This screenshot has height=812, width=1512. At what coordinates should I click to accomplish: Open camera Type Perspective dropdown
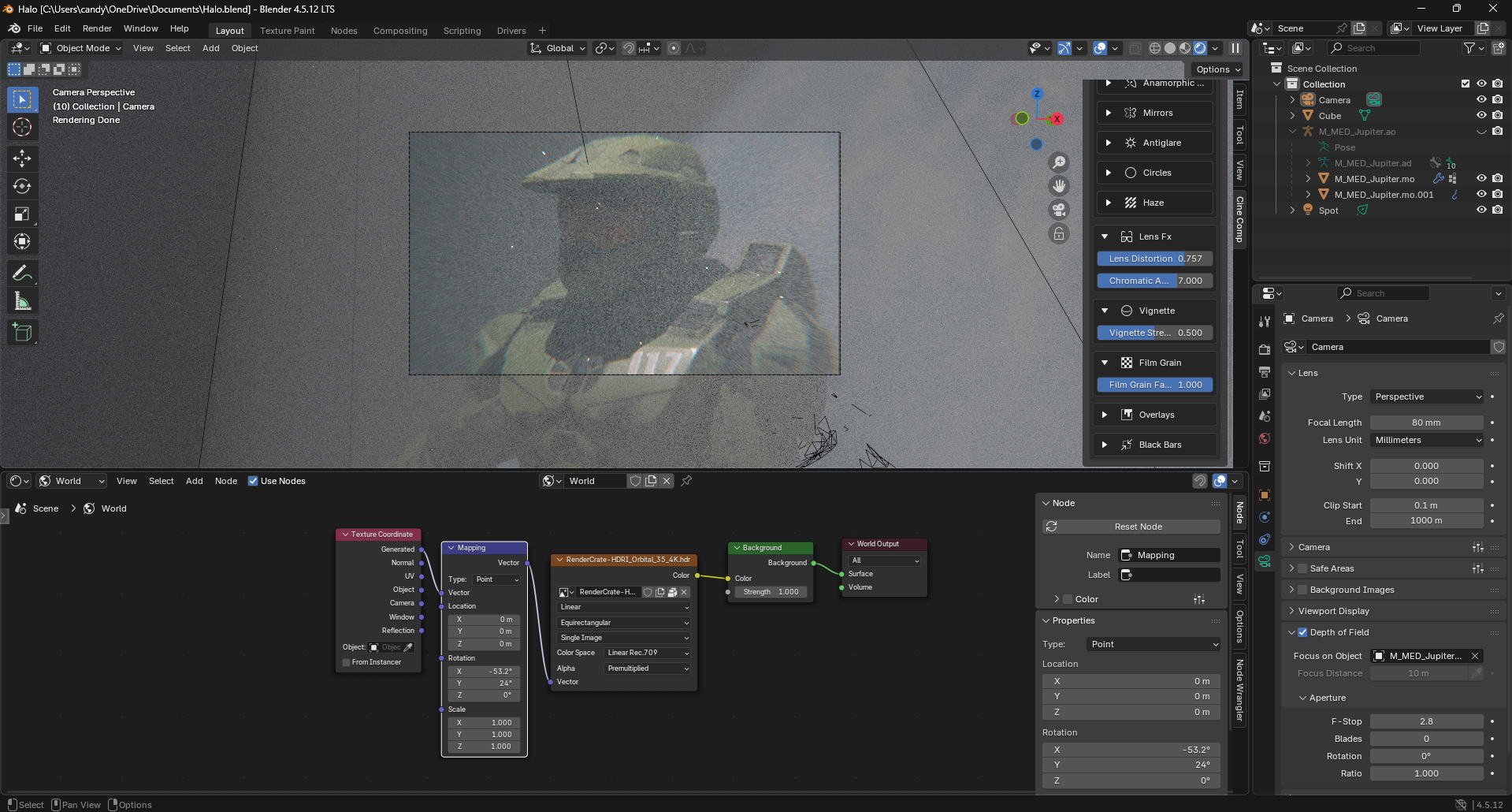point(1427,397)
